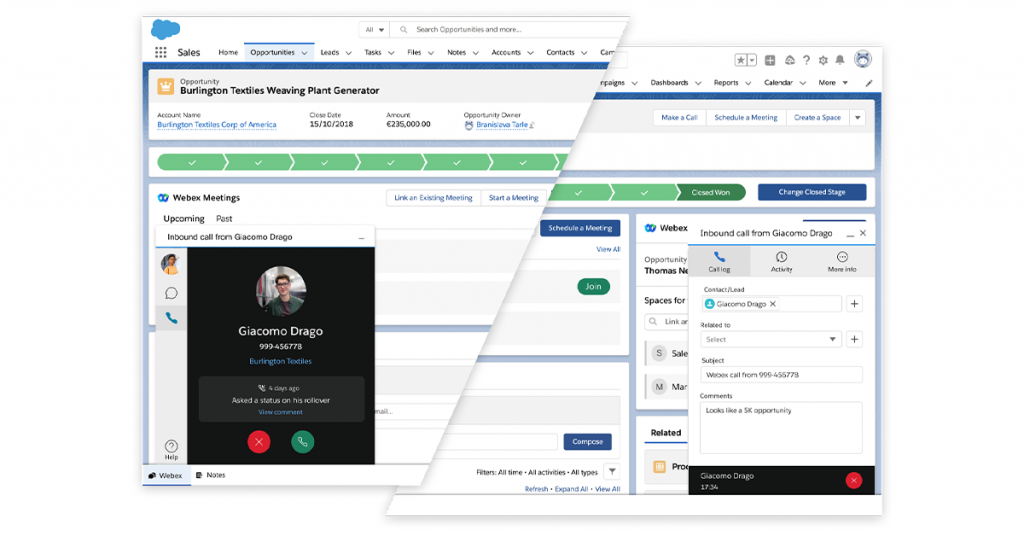Add another Contact/Lead with the plus button

854,304
